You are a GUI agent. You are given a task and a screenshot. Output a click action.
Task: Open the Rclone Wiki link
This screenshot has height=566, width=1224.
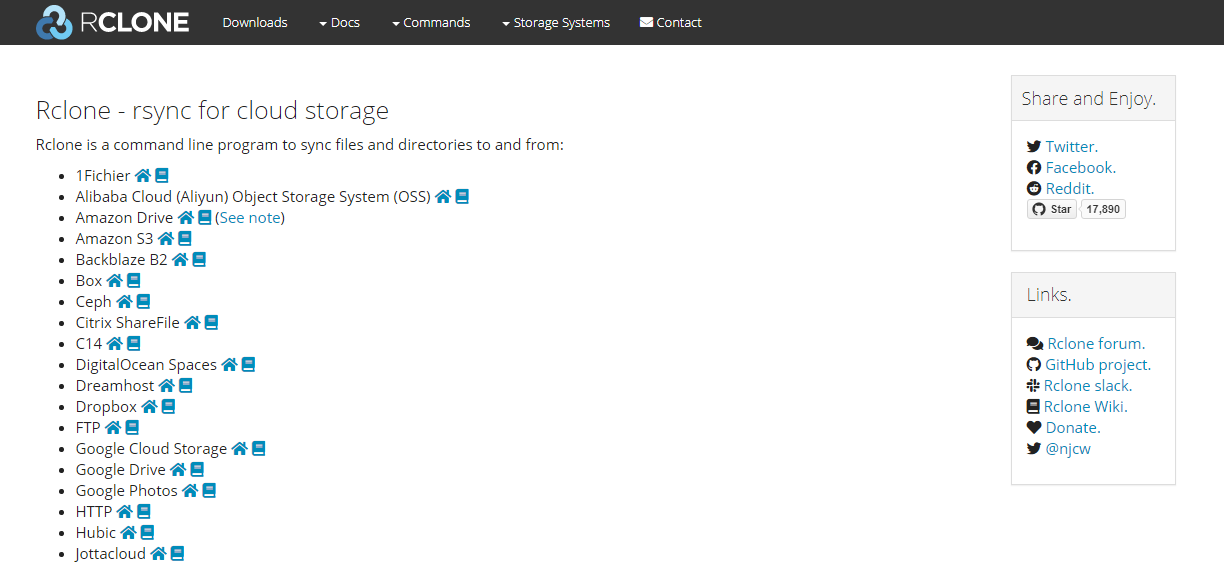pos(1085,407)
